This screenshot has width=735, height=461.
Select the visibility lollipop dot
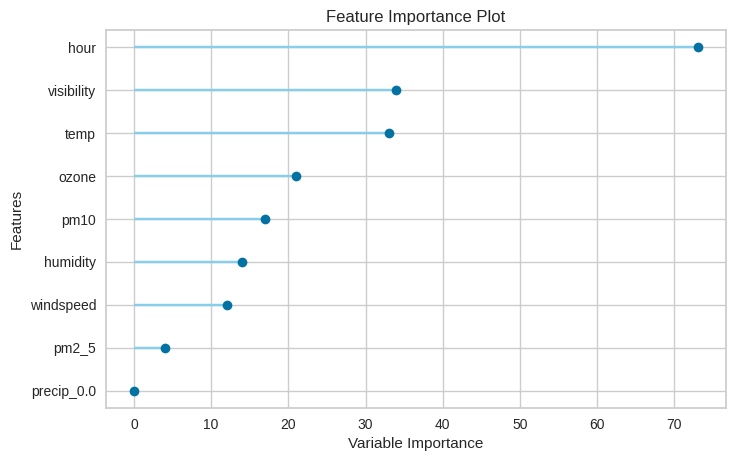point(396,90)
